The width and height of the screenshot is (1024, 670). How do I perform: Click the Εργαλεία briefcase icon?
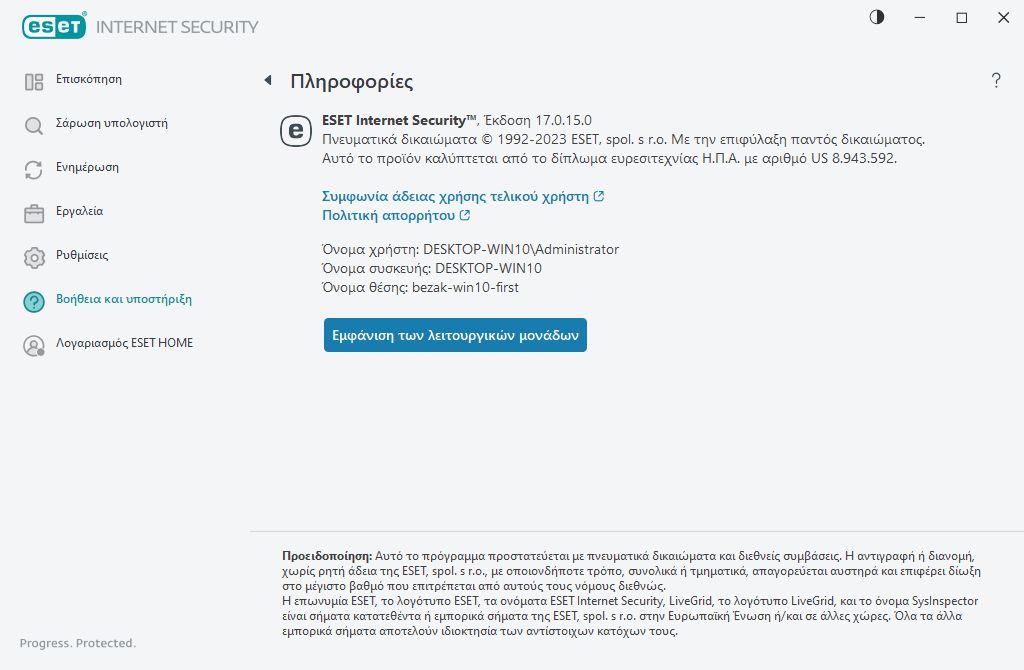[34, 214]
